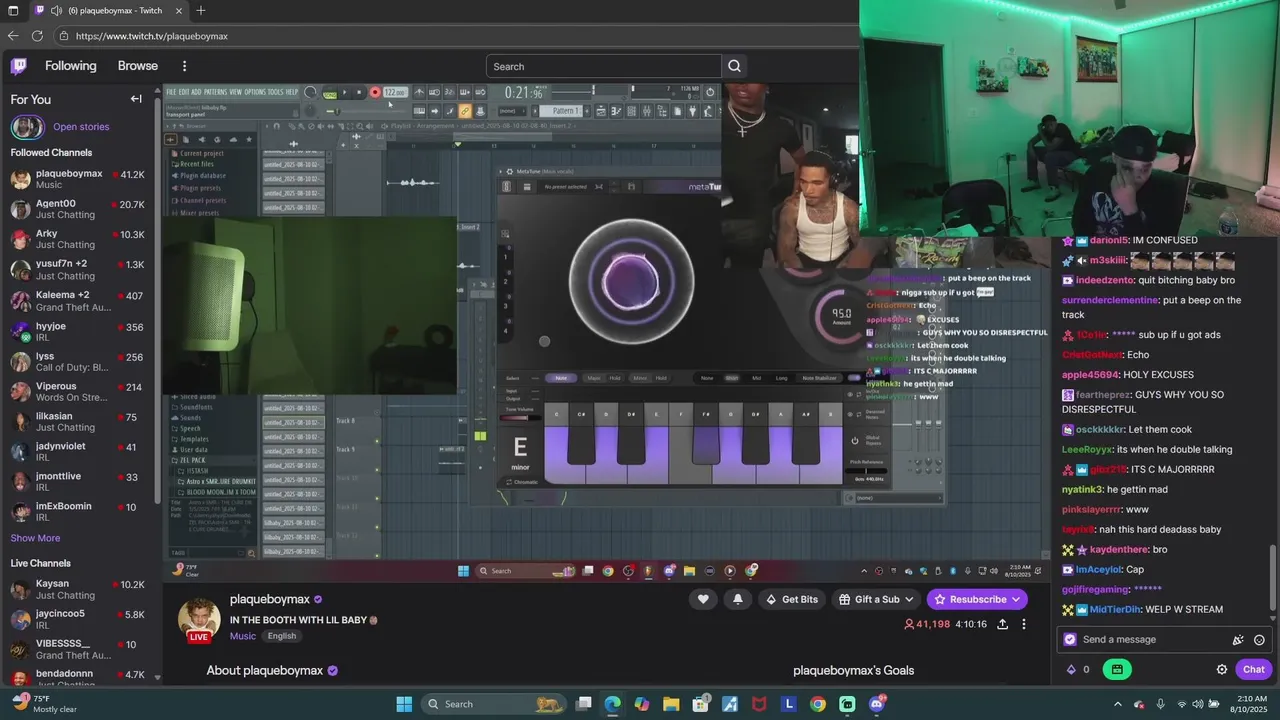Claim the green channel points reward
This screenshot has height=720, width=1280.
(1117, 669)
